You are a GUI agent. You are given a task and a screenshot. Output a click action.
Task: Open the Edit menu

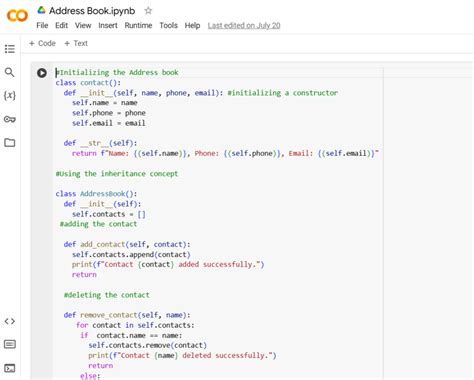(61, 25)
